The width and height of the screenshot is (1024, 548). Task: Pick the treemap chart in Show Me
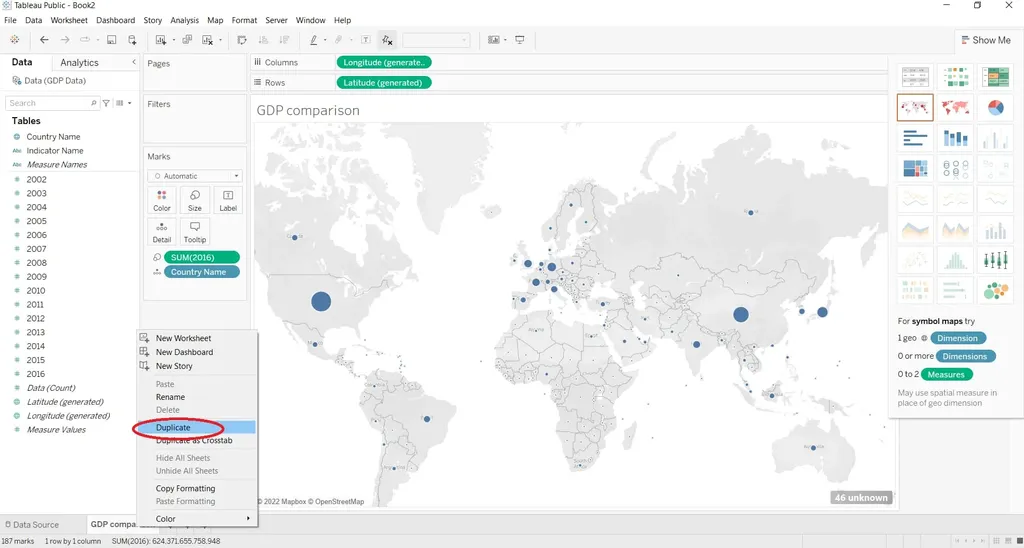click(x=915, y=169)
